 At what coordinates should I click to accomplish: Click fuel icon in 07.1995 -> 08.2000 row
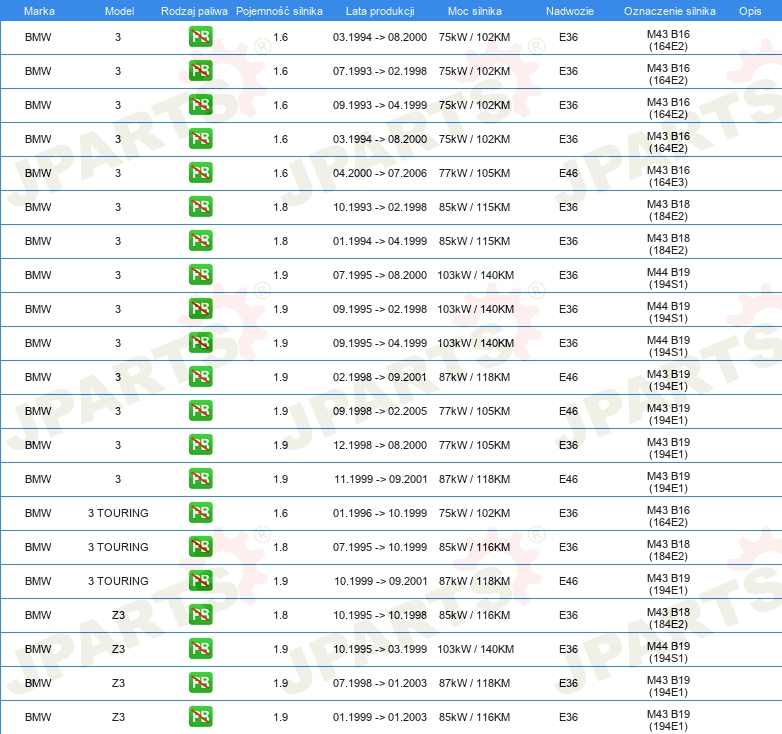click(200, 275)
